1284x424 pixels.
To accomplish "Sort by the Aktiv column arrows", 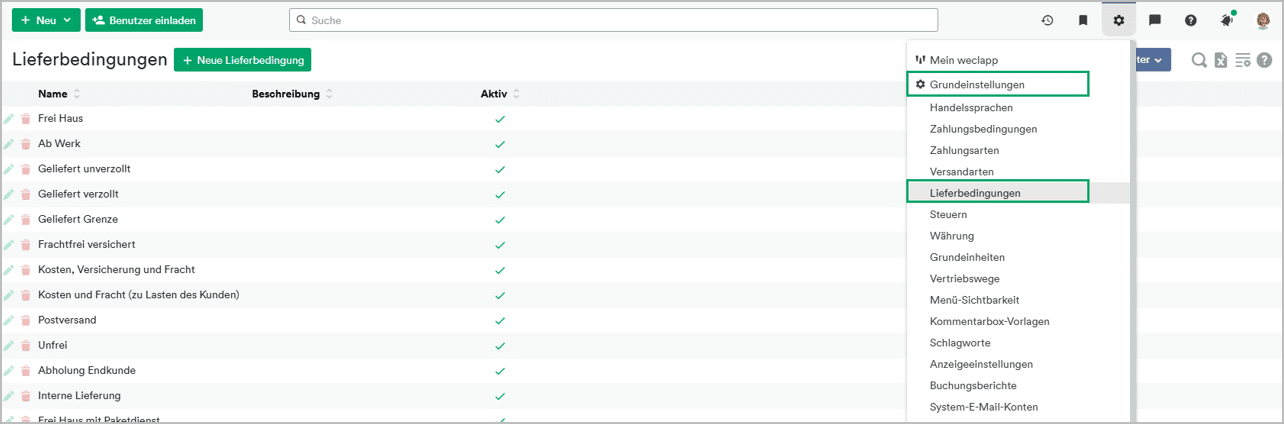I will (515, 95).
